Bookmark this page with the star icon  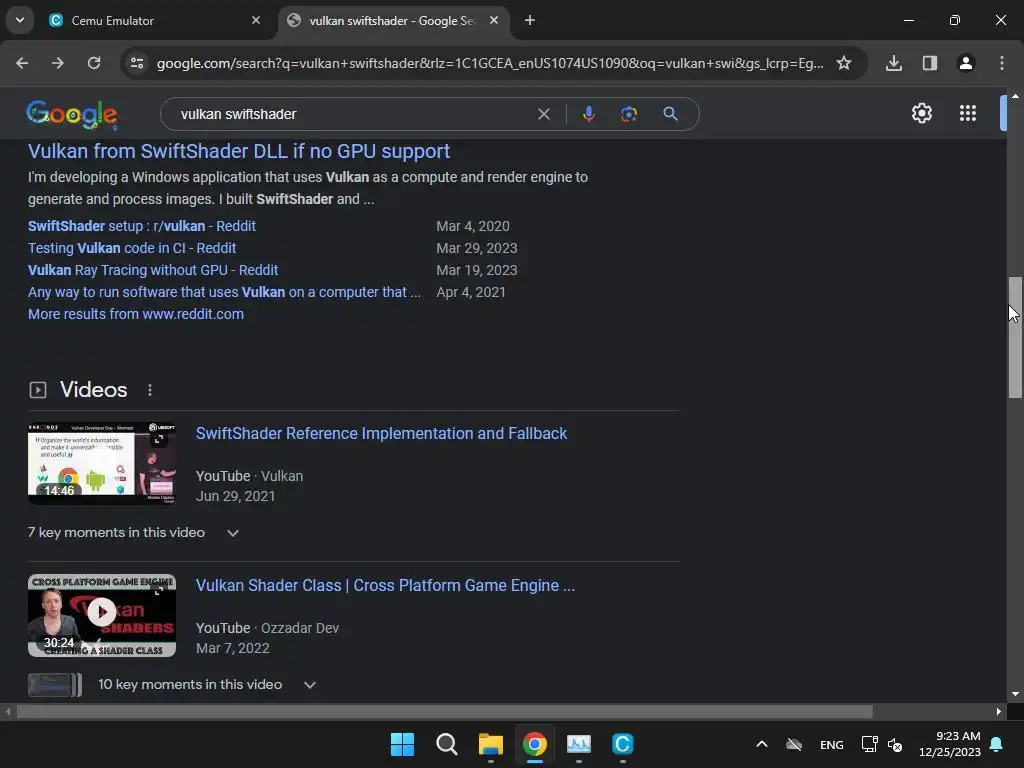click(x=844, y=63)
